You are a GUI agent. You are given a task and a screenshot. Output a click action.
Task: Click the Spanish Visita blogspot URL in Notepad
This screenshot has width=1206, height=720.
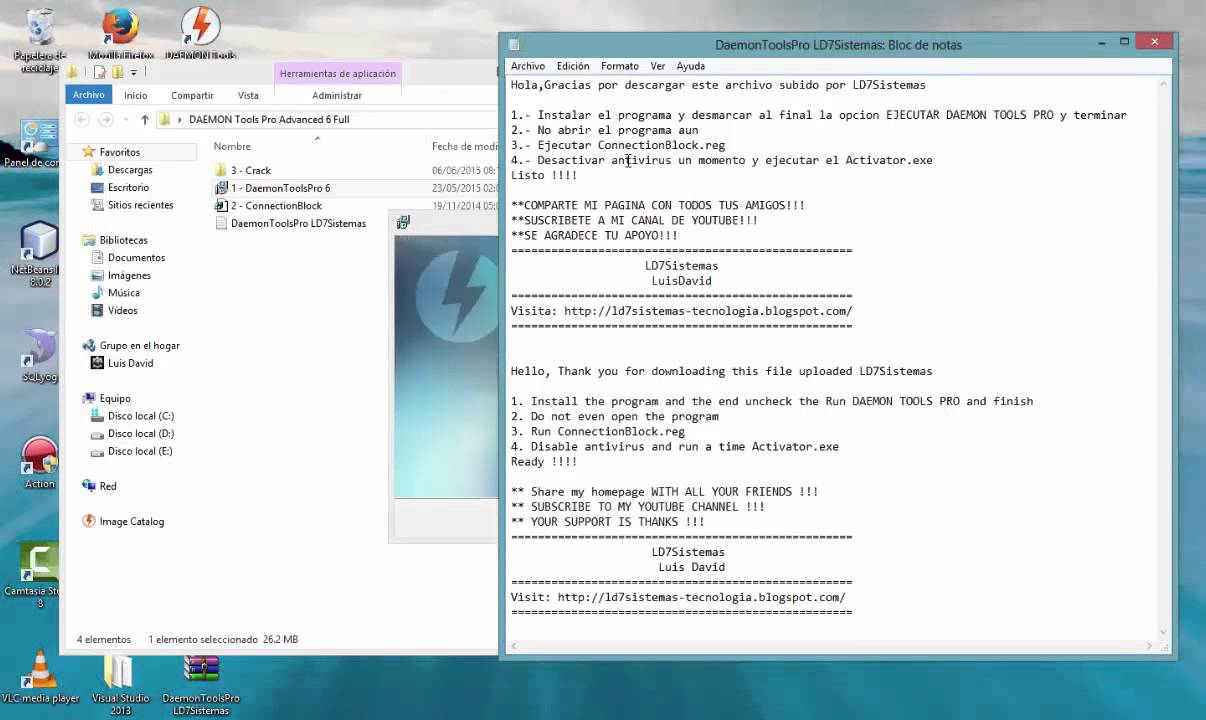pos(708,311)
